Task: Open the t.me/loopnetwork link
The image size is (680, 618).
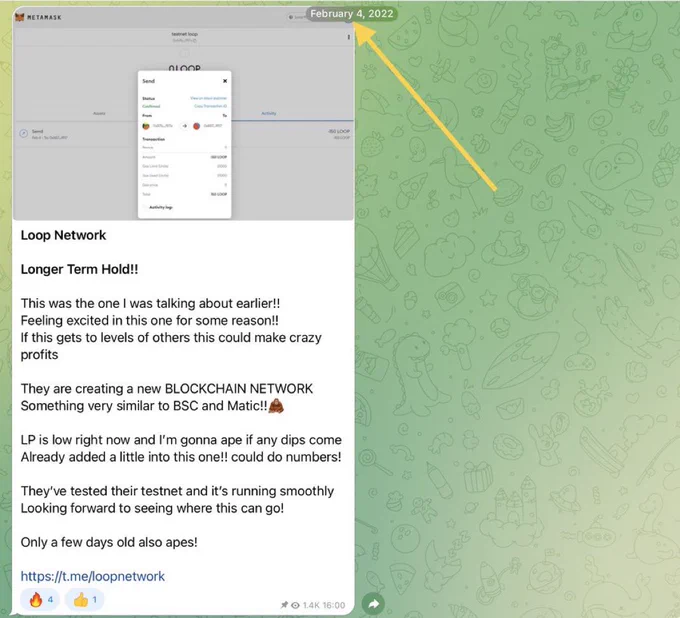Action: (92, 576)
